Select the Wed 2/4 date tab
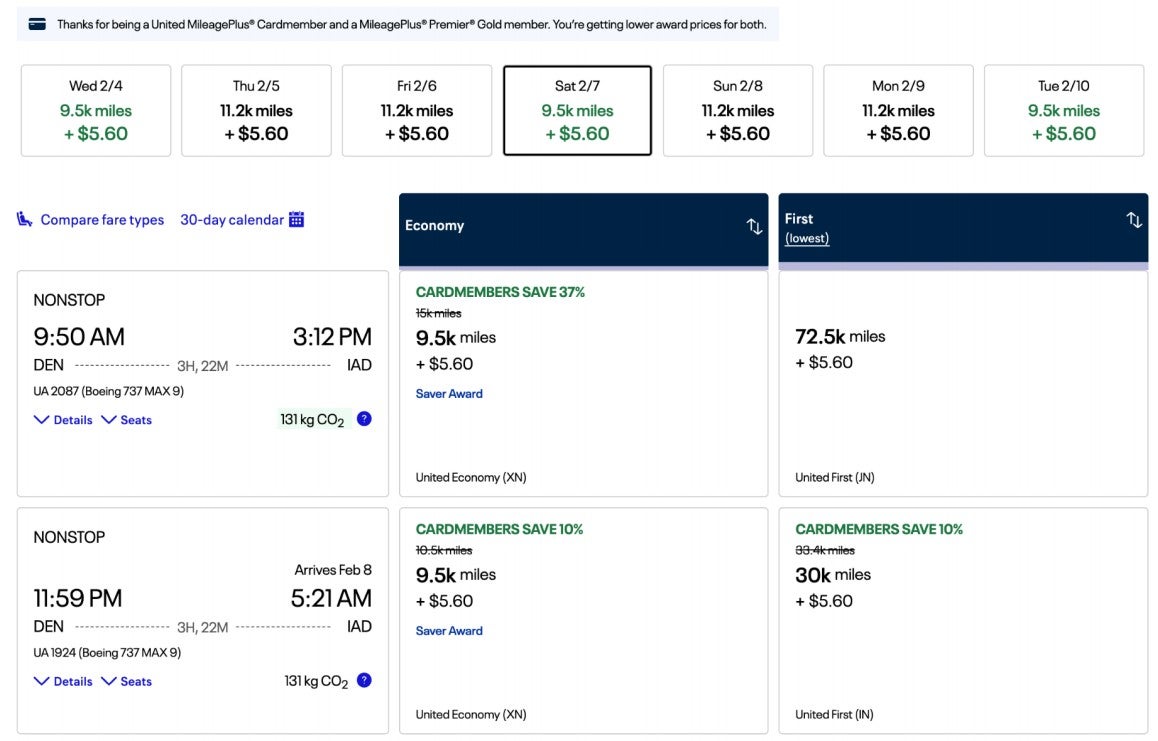1158x741 pixels. [94, 110]
